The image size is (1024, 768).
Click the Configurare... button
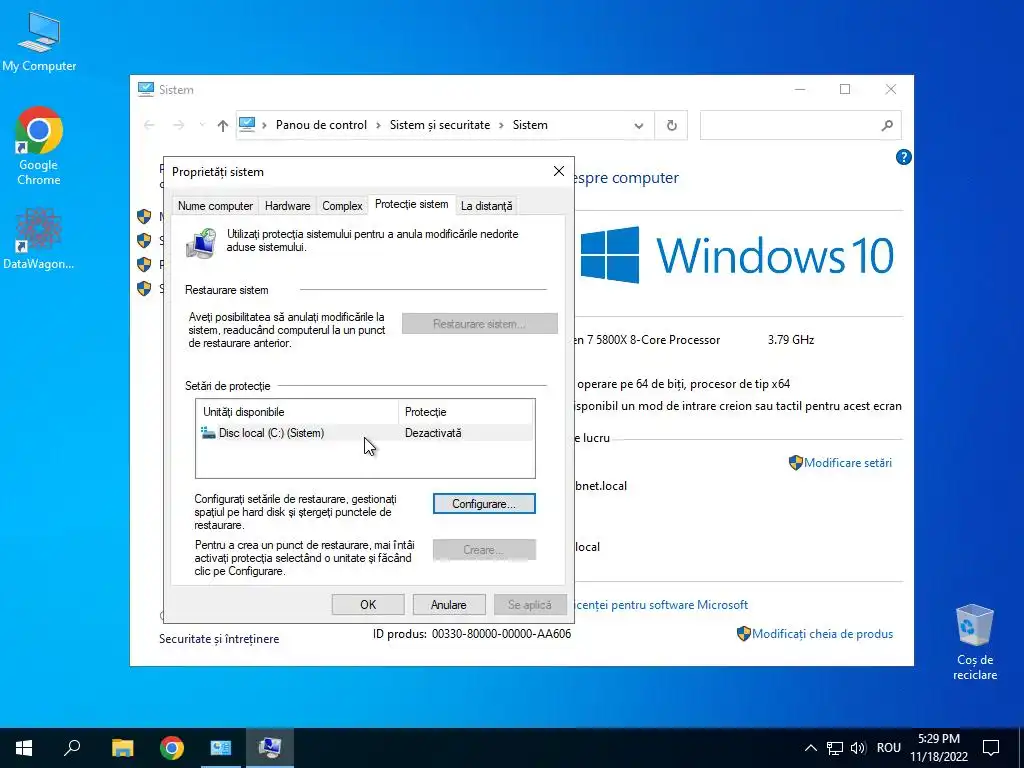pyautogui.click(x=484, y=504)
